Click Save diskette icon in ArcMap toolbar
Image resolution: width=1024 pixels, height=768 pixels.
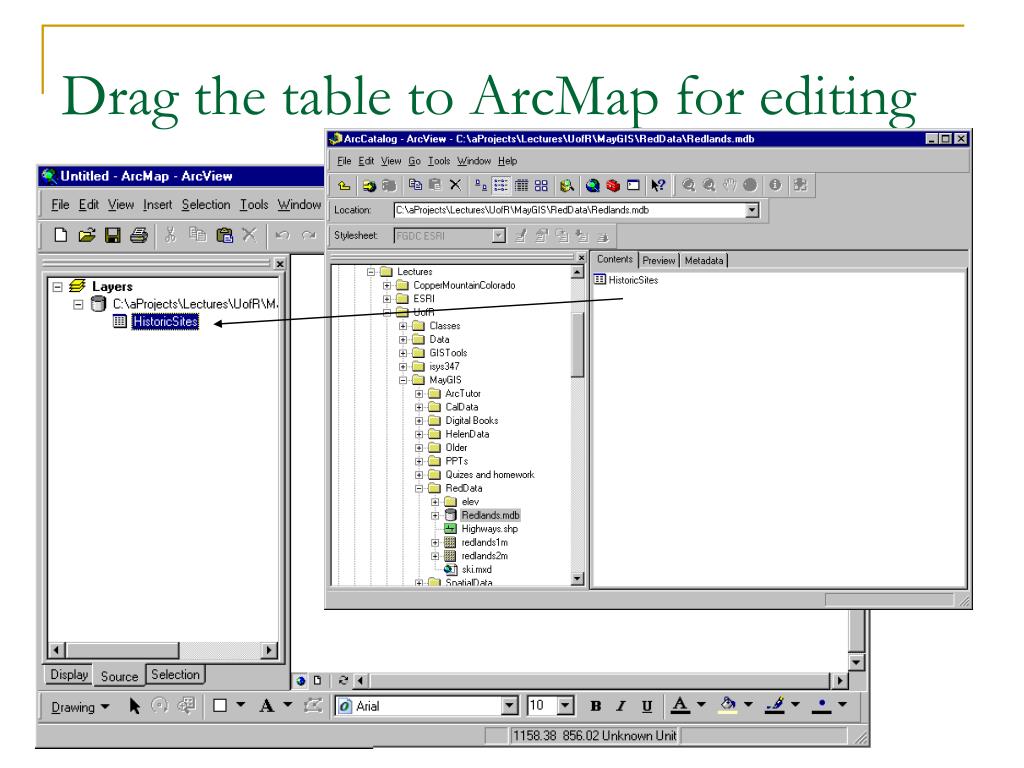113,235
